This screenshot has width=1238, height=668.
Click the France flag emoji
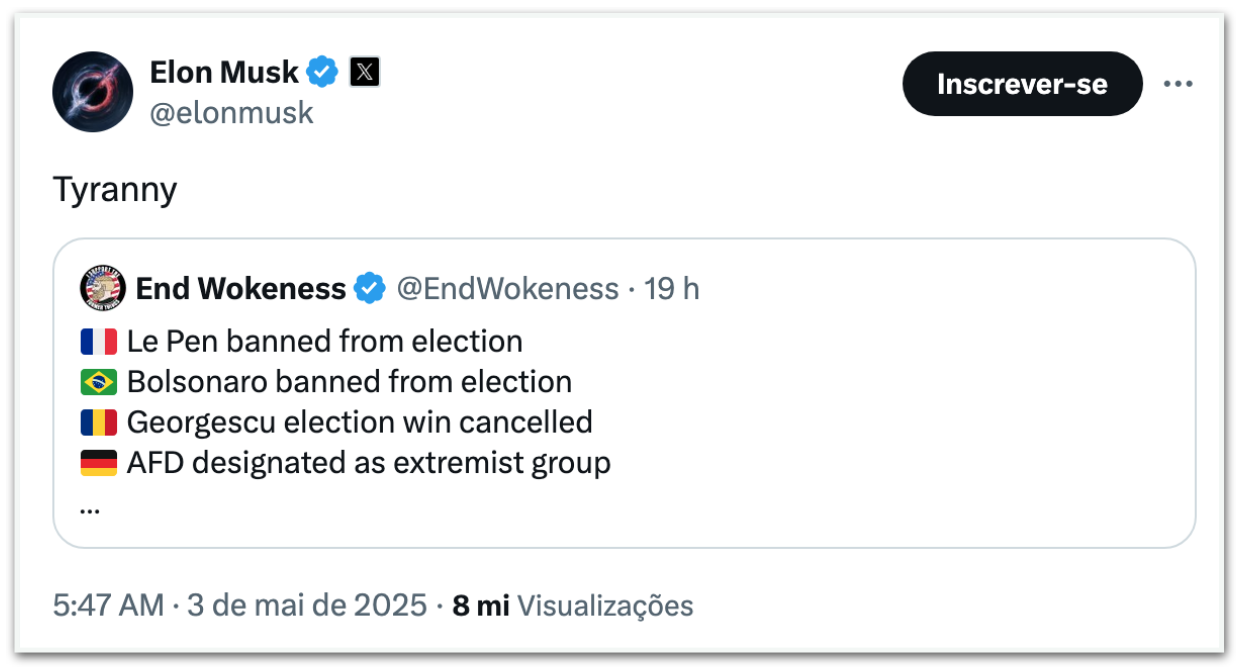point(99,342)
